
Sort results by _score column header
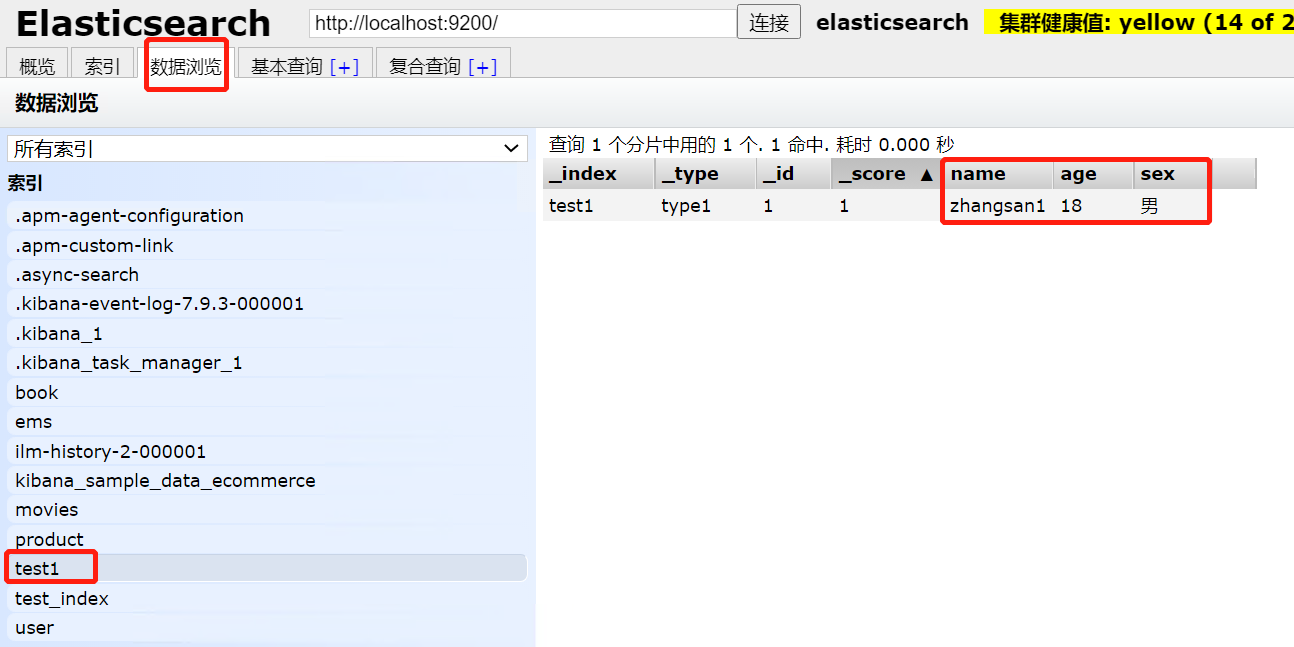tap(886, 174)
